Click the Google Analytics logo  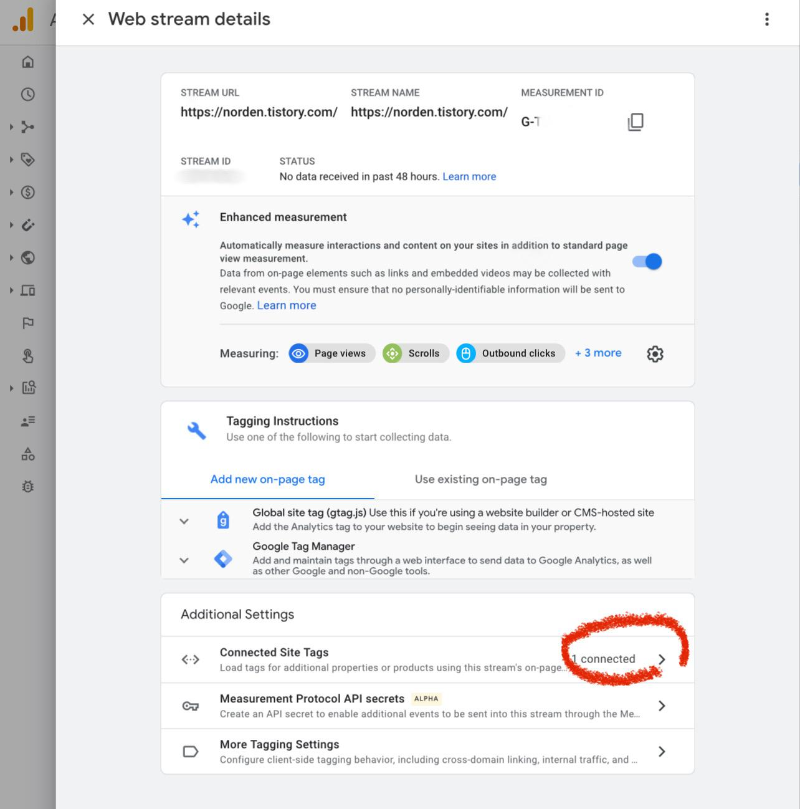point(23,20)
